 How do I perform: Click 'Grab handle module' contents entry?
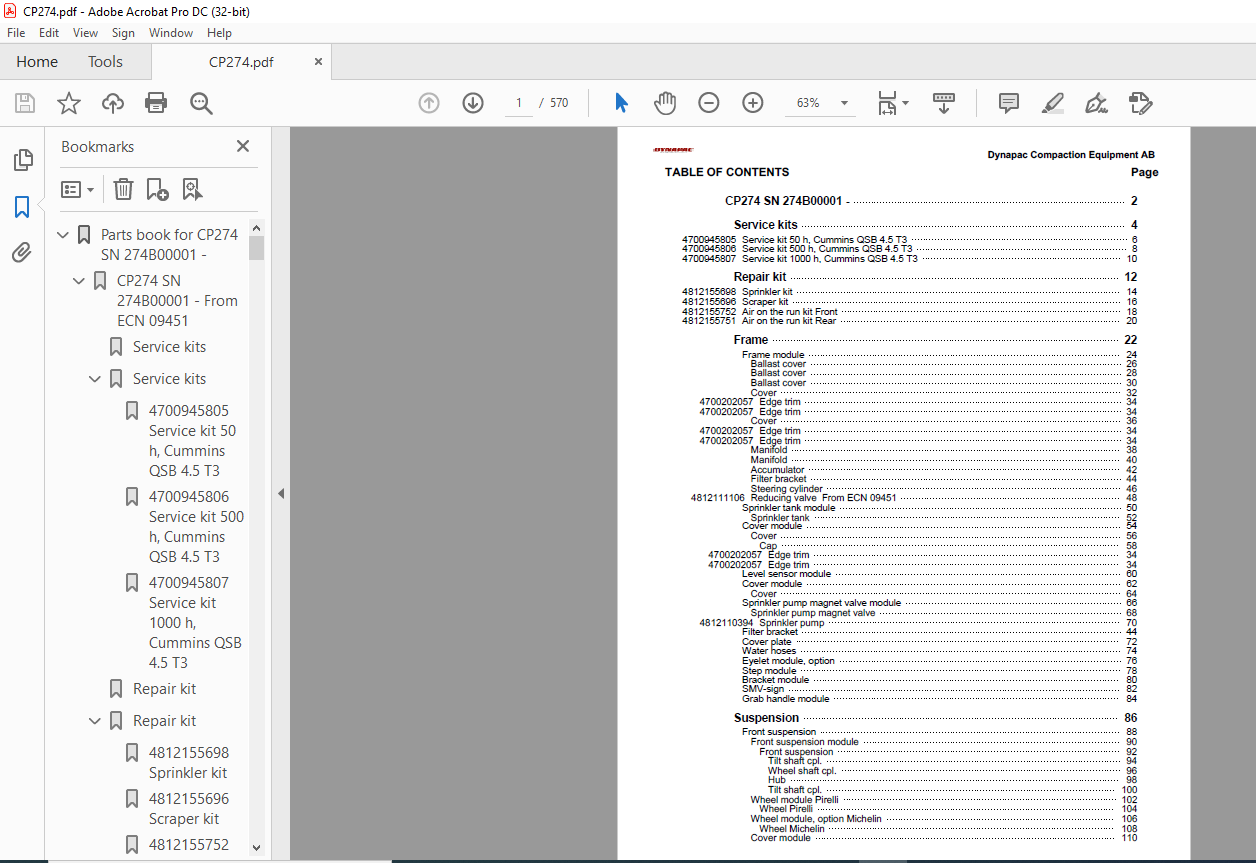click(x=785, y=699)
